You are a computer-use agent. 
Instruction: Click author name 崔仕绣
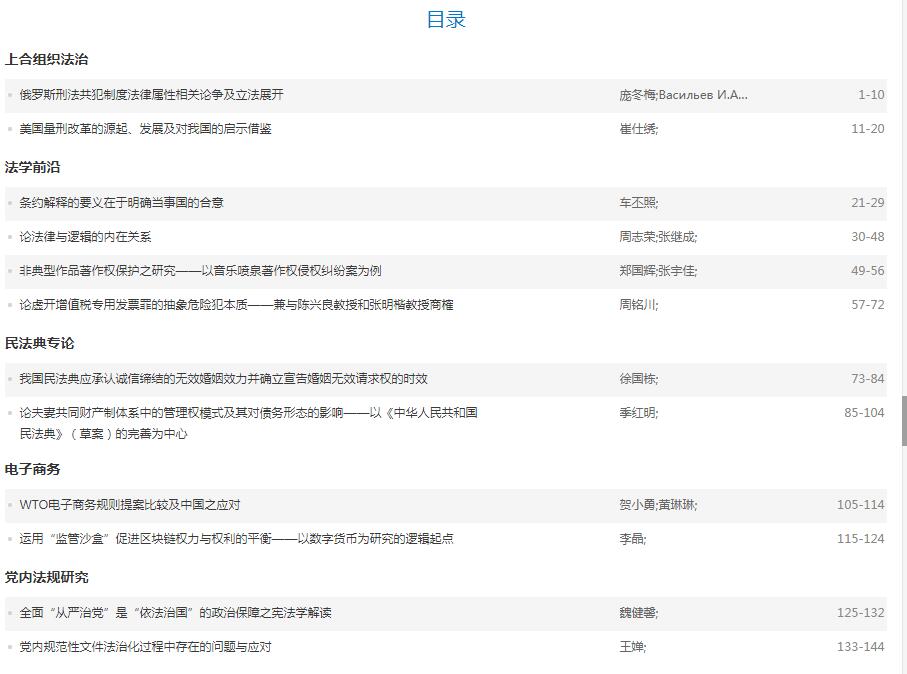click(637, 129)
